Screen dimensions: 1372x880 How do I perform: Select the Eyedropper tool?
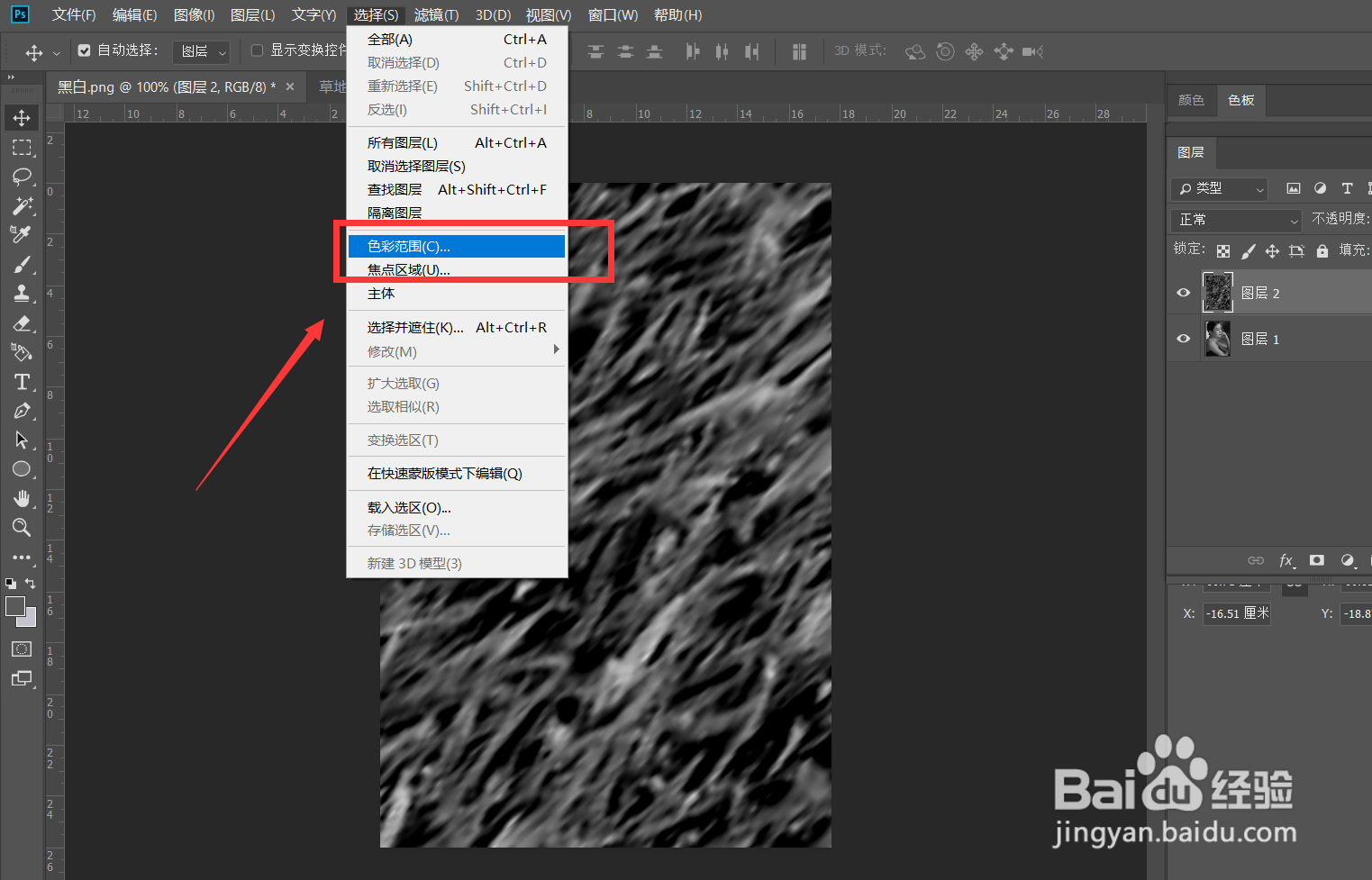(22, 234)
